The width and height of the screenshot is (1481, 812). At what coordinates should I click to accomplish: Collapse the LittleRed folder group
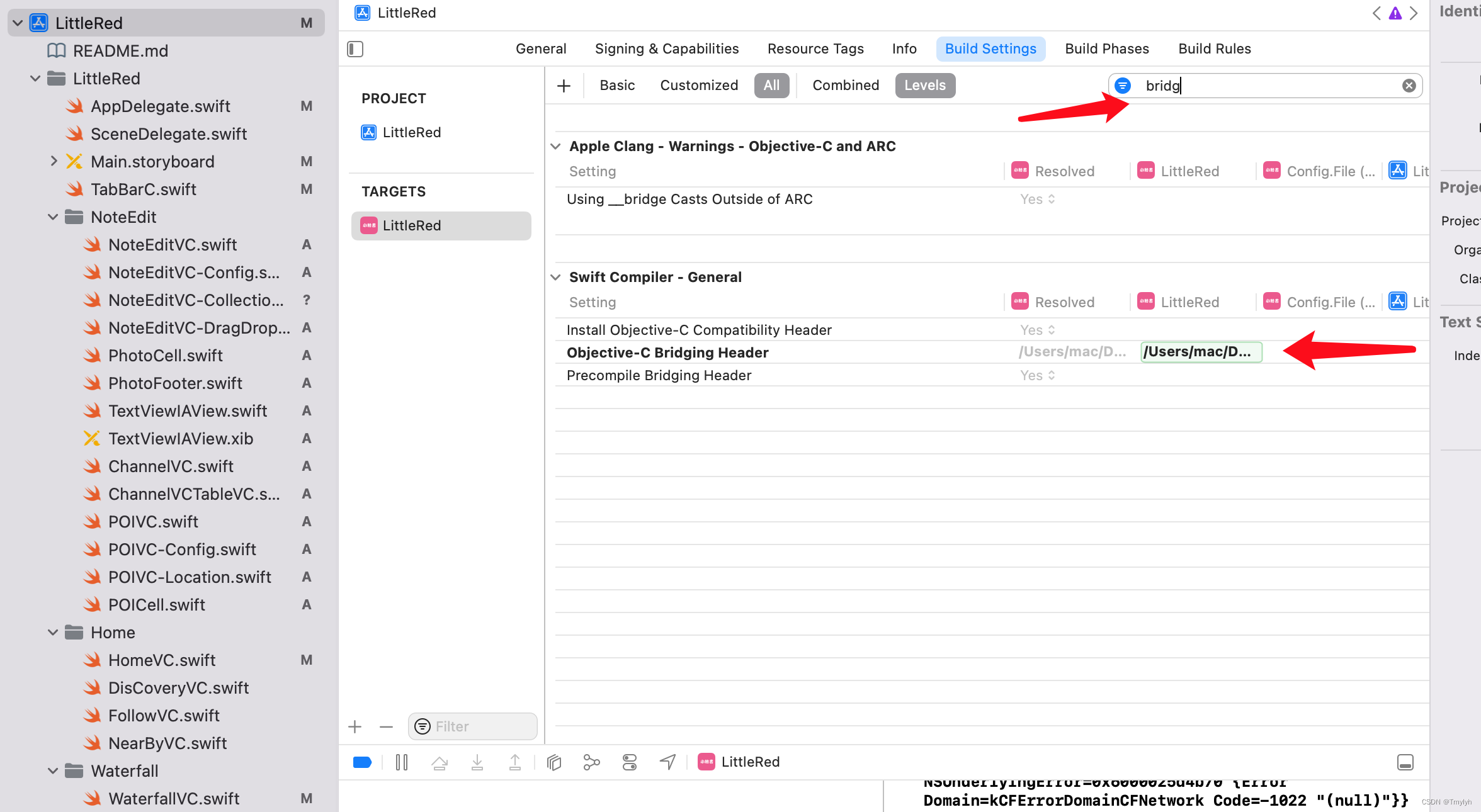click(35, 79)
